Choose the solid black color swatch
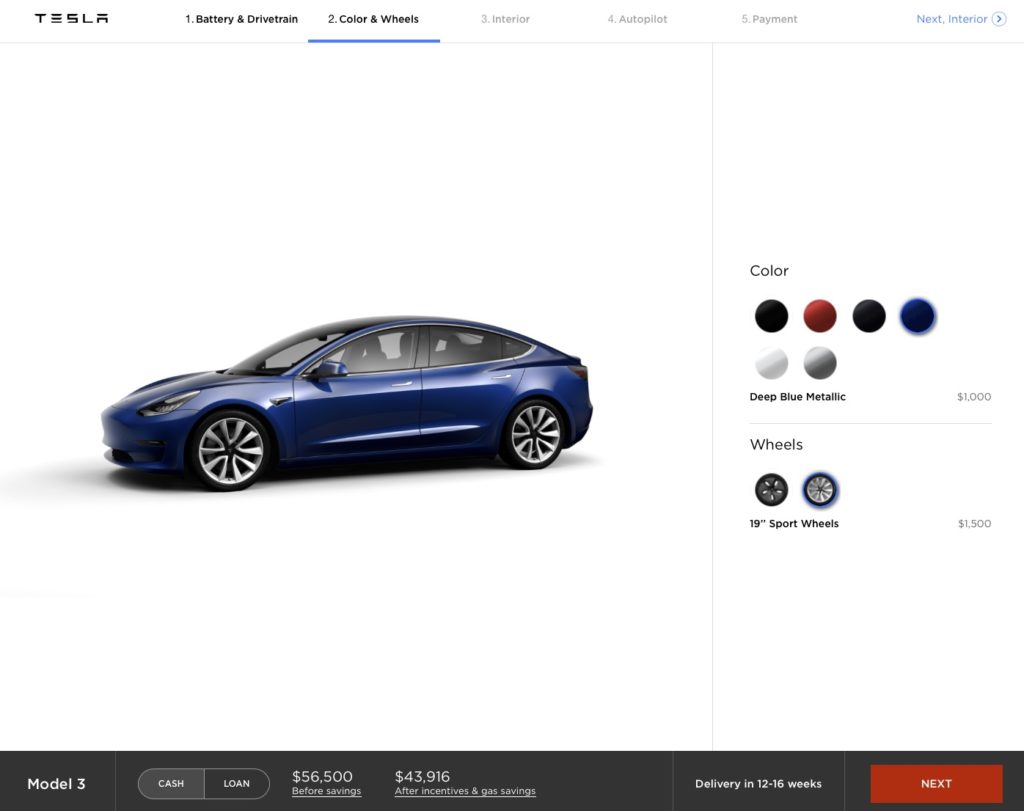1024x811 pixels. click(x=771, y=316)
